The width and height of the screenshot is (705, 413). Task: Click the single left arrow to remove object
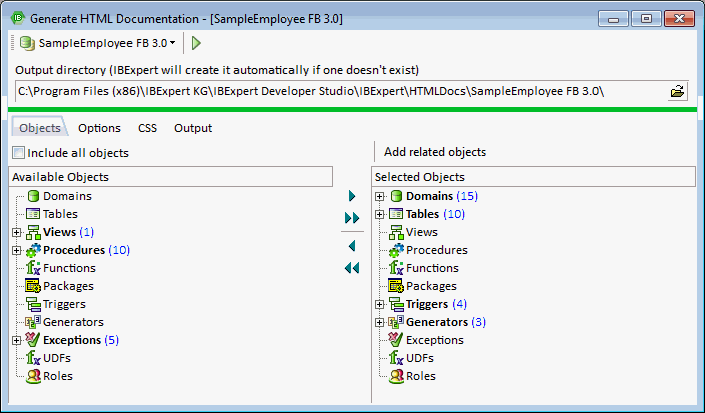click(351, 246)
